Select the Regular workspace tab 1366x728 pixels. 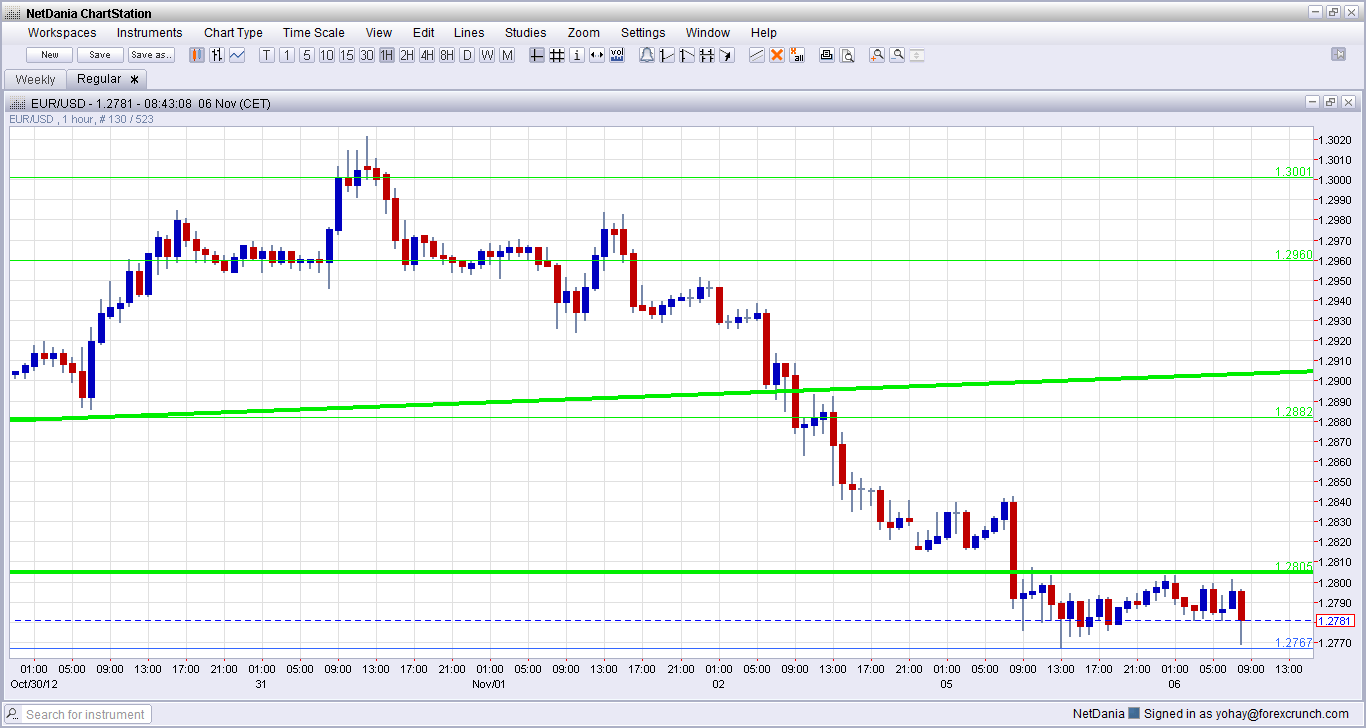pos(108,79)
